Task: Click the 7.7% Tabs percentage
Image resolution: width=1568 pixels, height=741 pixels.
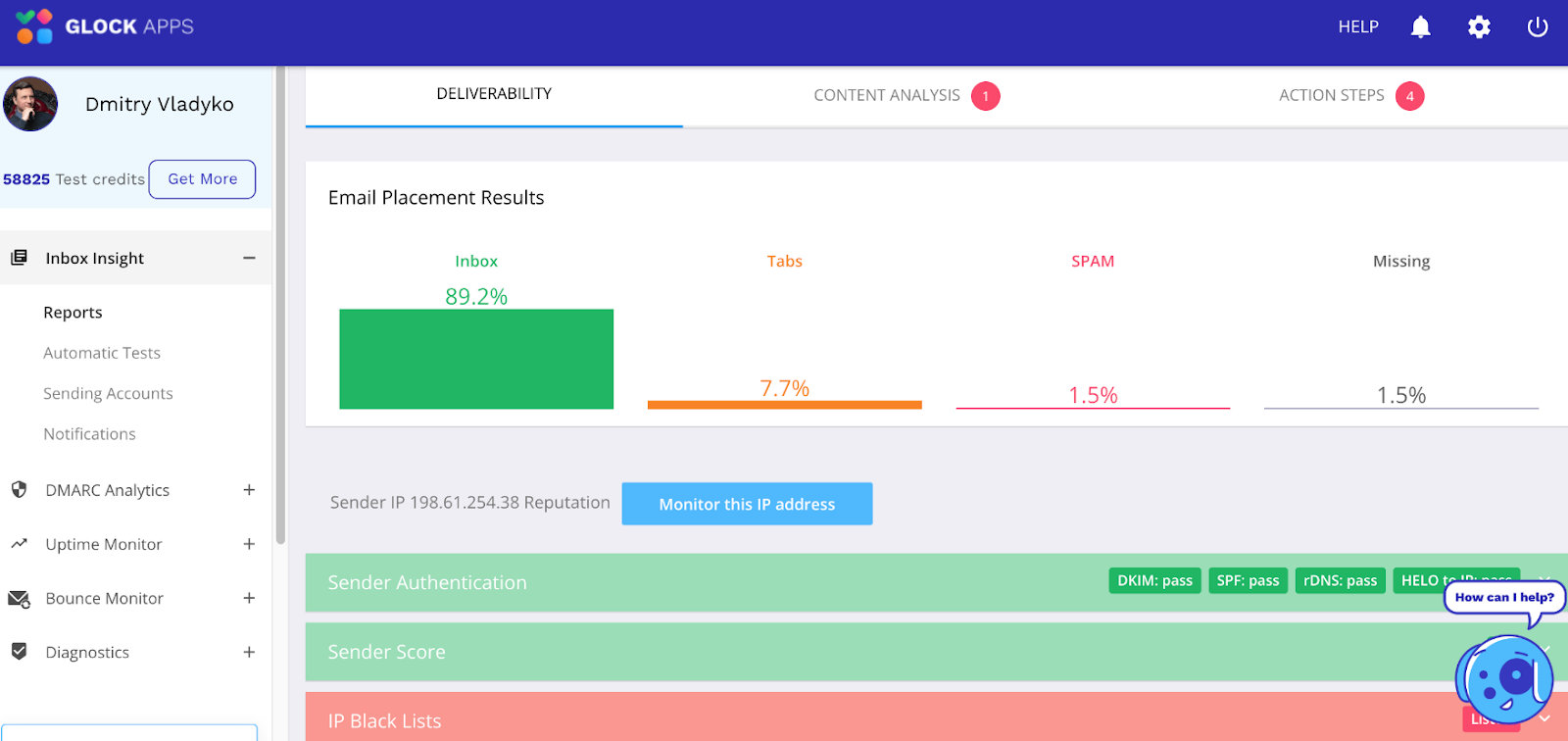Action: click(785, 388)
